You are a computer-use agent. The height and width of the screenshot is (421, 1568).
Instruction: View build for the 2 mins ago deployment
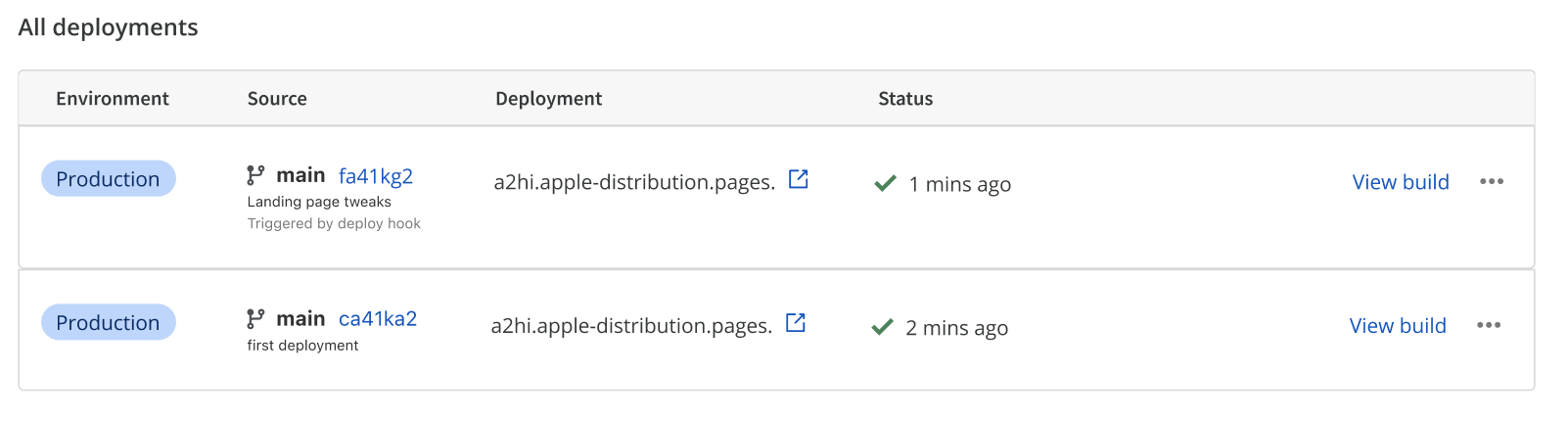1397,326
